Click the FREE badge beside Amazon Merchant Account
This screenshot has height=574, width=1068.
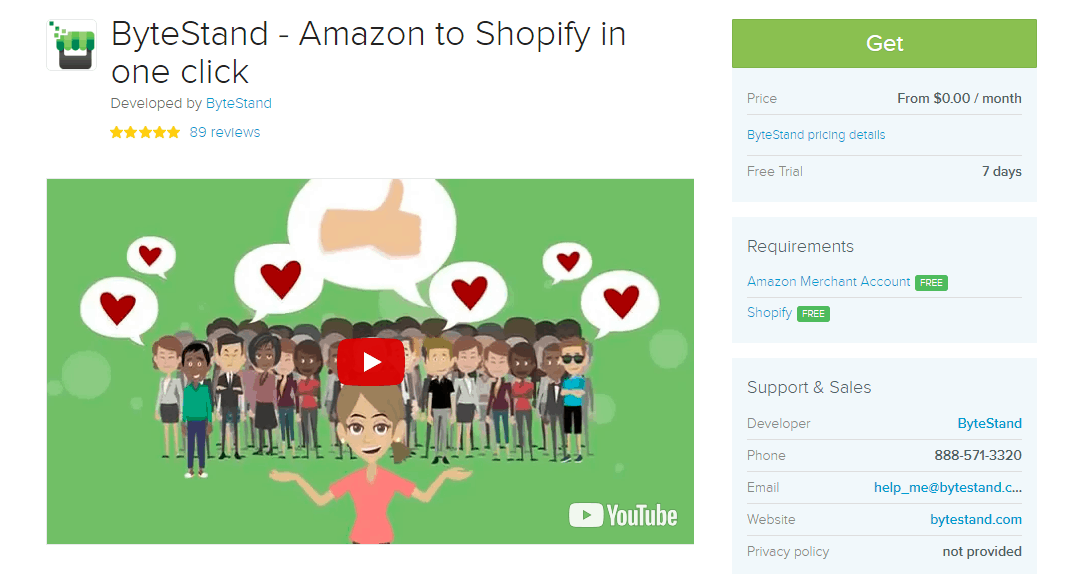(931, 283)
